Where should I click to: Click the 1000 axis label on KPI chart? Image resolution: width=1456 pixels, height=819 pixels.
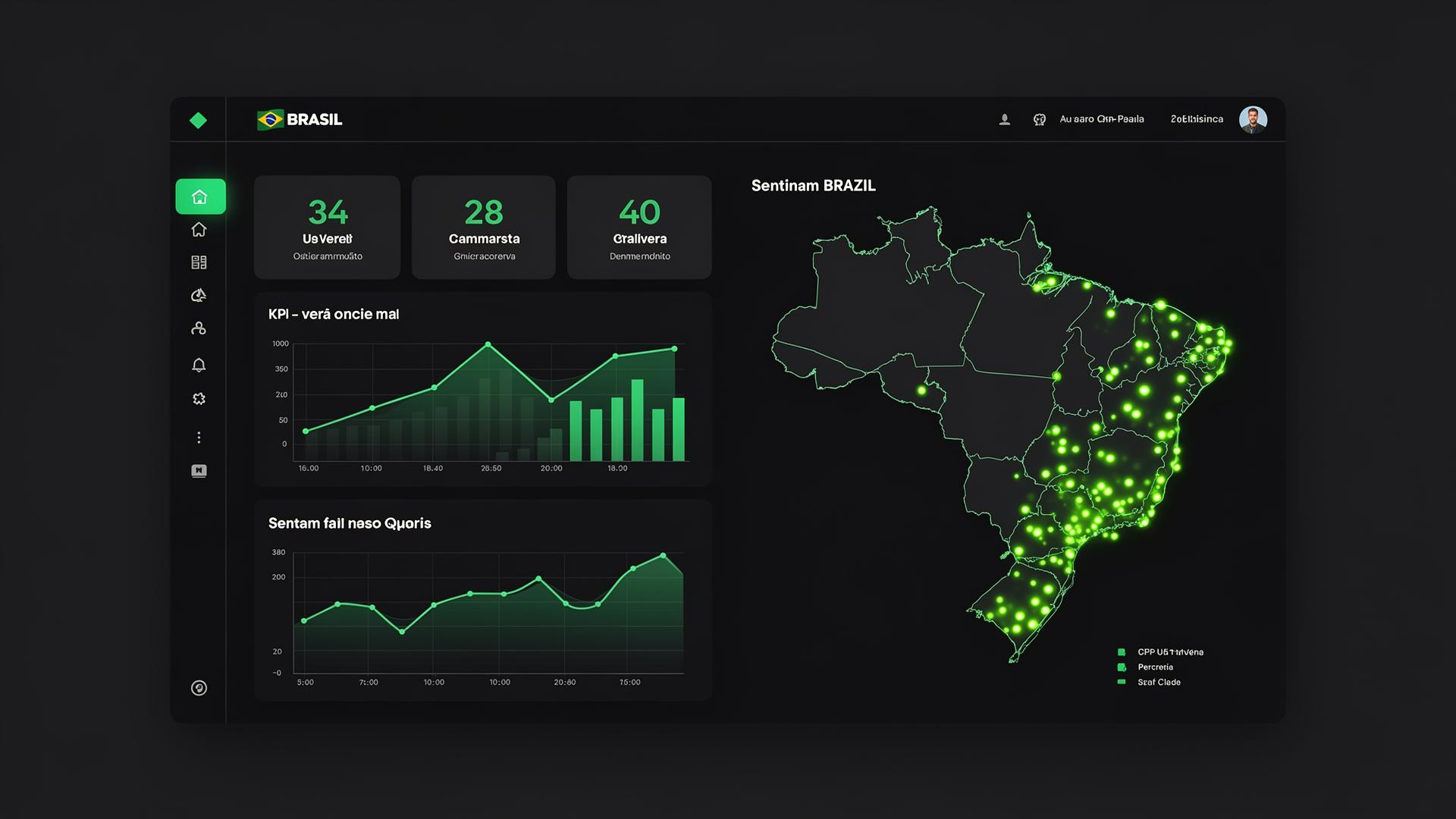pos(281,344)
